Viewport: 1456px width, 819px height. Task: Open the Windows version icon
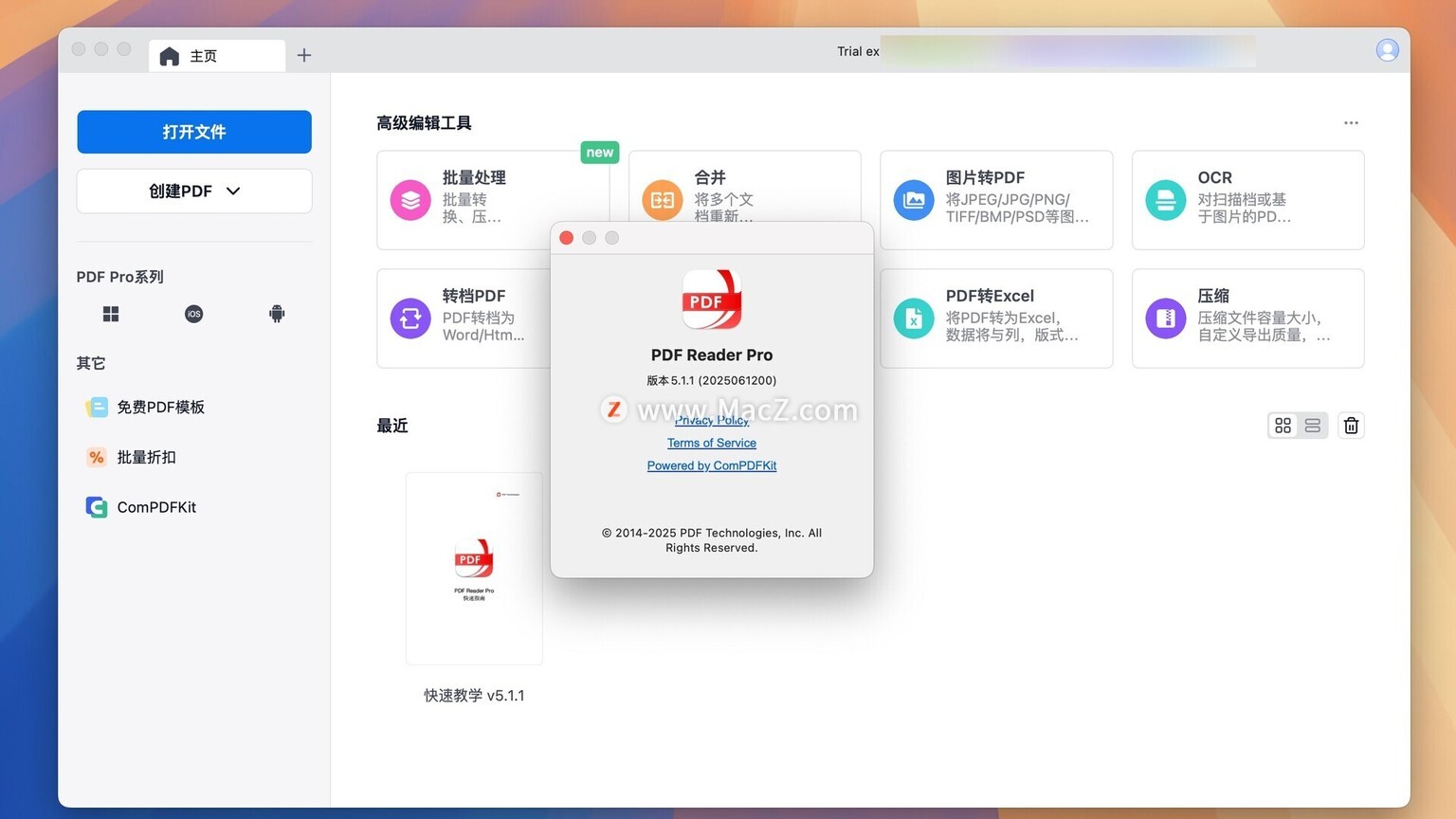point(111,314)
